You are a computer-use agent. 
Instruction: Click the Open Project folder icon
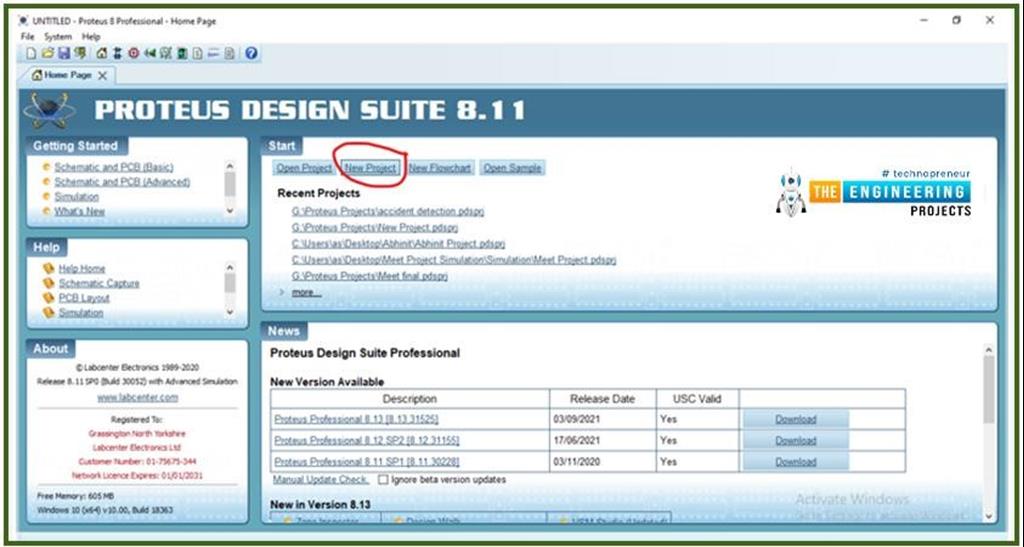[x=47, y=53]
